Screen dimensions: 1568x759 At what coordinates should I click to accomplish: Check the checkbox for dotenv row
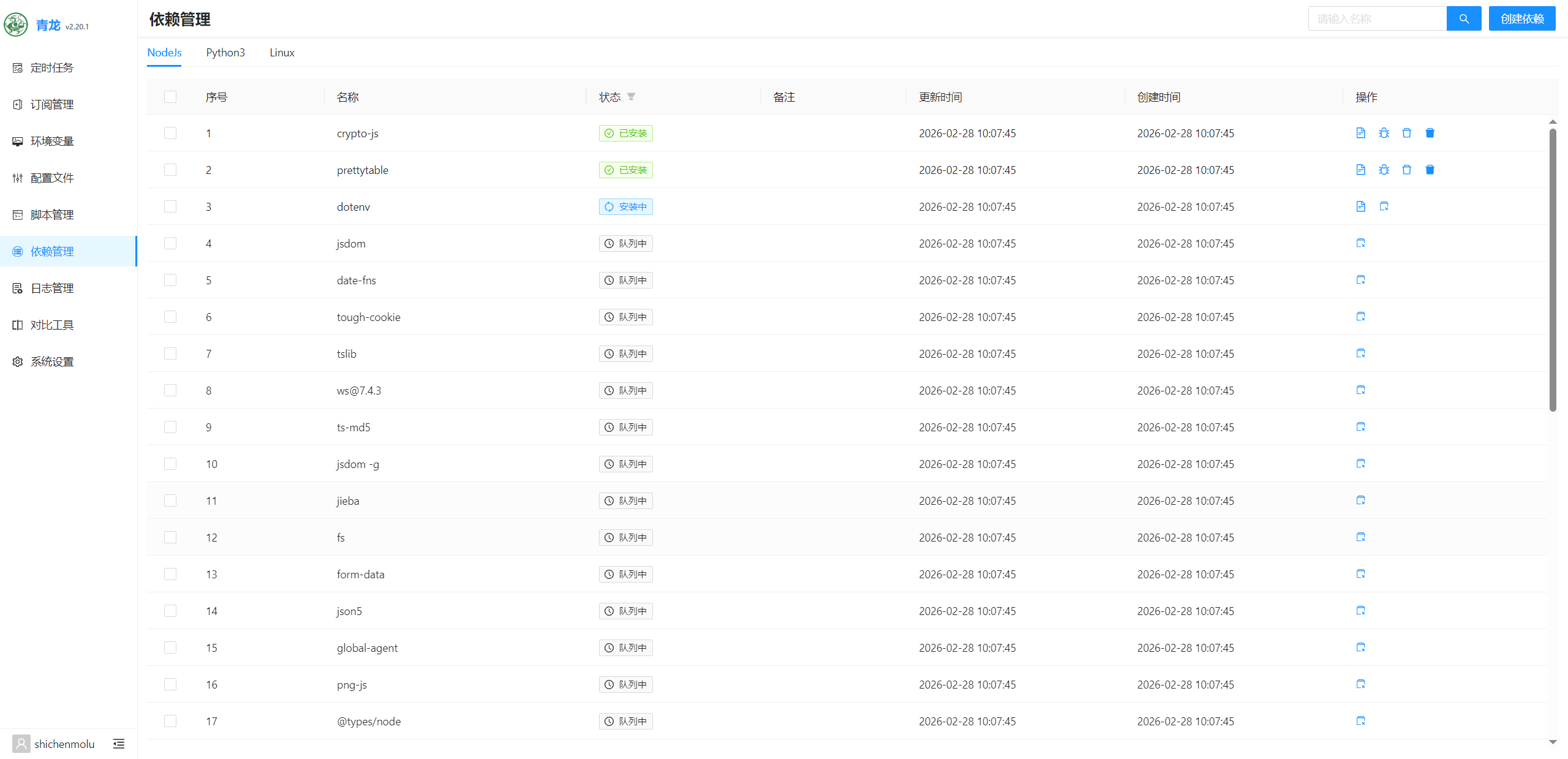170,206
